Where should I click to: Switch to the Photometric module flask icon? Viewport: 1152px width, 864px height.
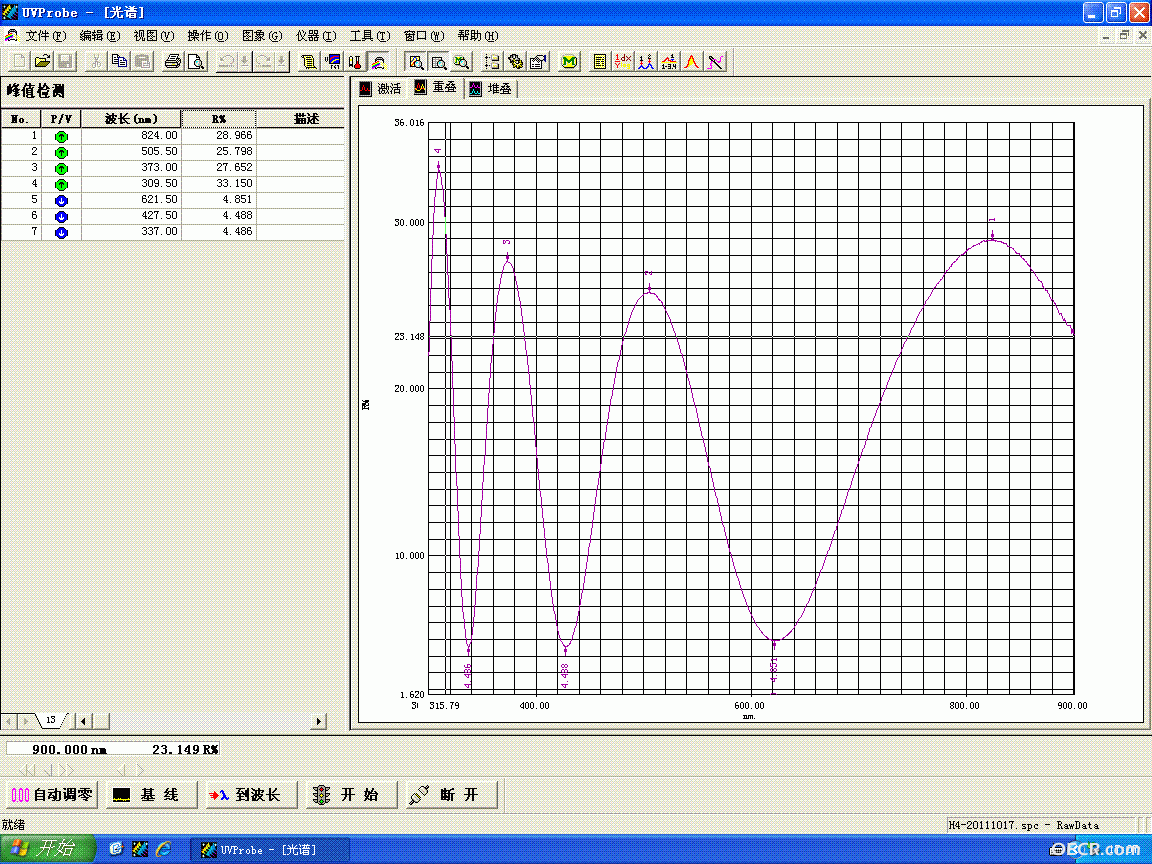(356, 62)
